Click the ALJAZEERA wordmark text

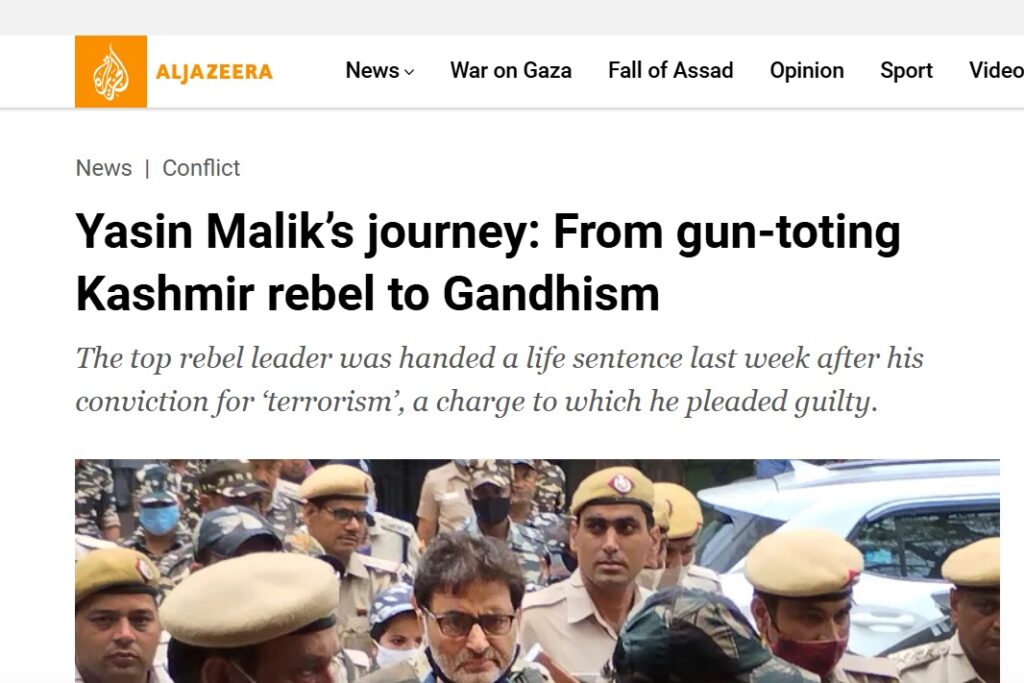tap(214, 71)
